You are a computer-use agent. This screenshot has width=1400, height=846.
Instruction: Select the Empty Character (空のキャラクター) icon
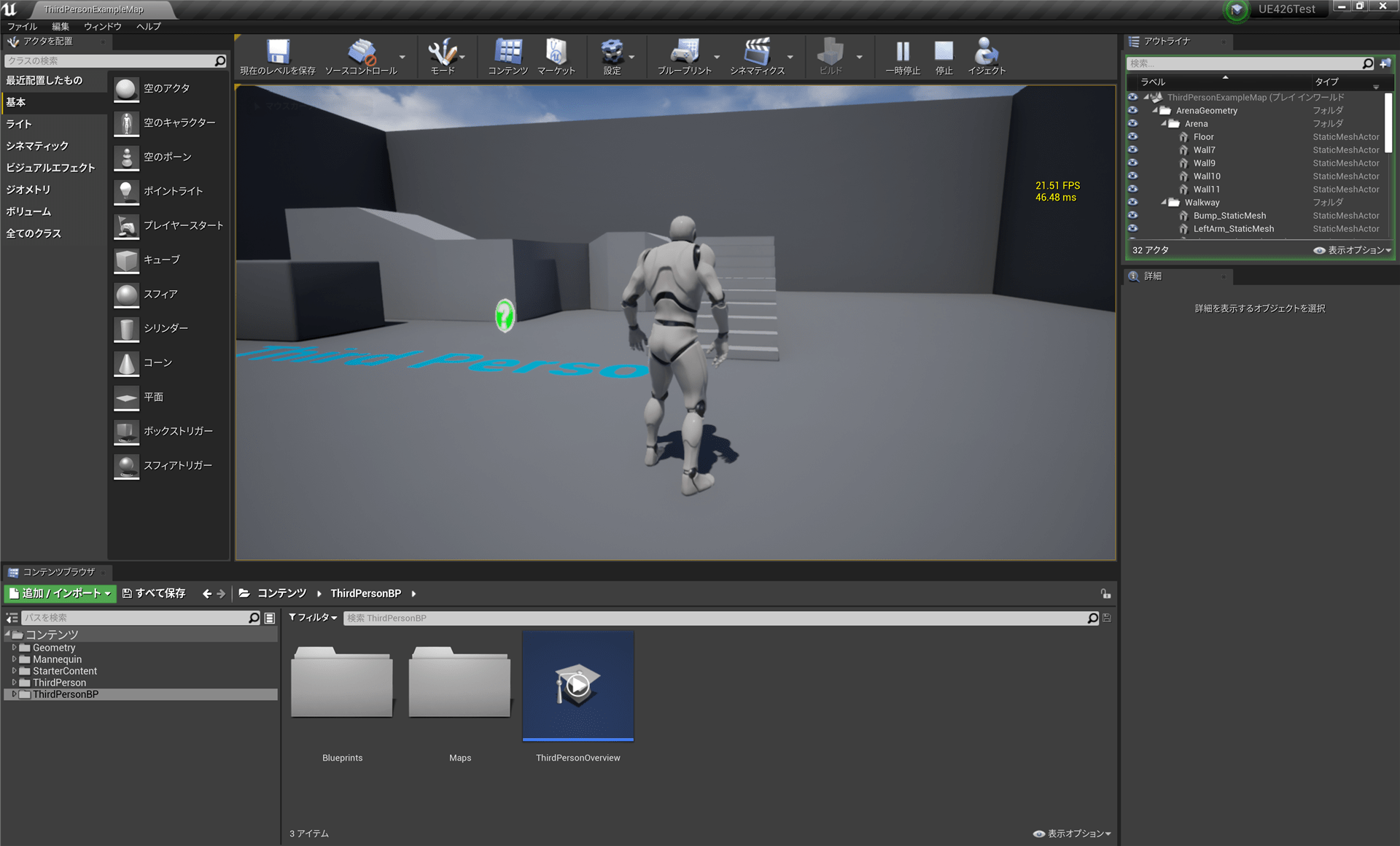tap(126, 123)
